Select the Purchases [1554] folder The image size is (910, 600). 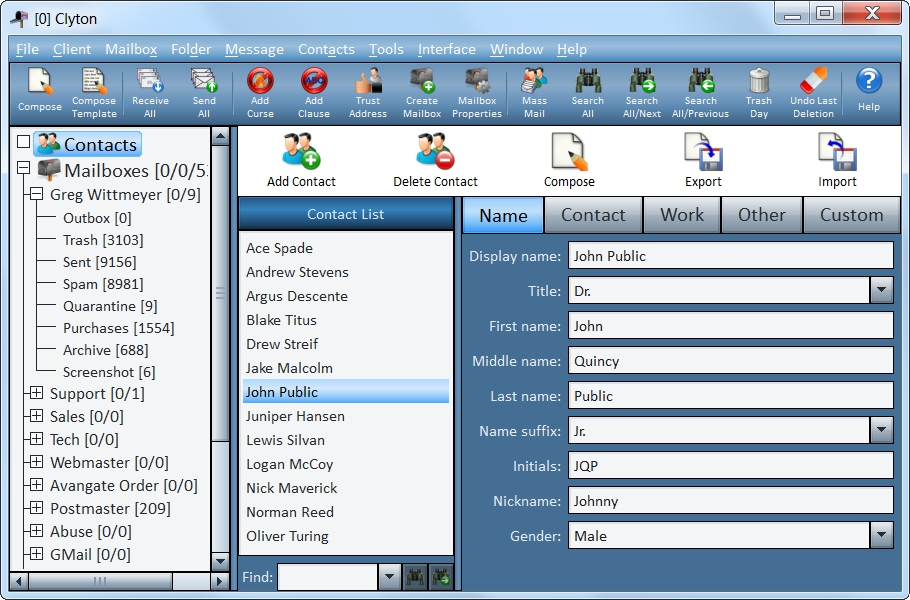pos(118,328)
